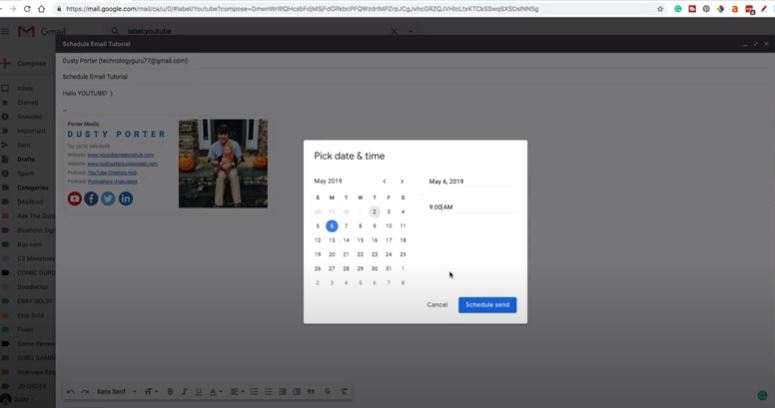The height and width of the screenshot is (408, 775).
Task: Open the YouTube Creators Hub podcast link
Action: click(112, 173)
